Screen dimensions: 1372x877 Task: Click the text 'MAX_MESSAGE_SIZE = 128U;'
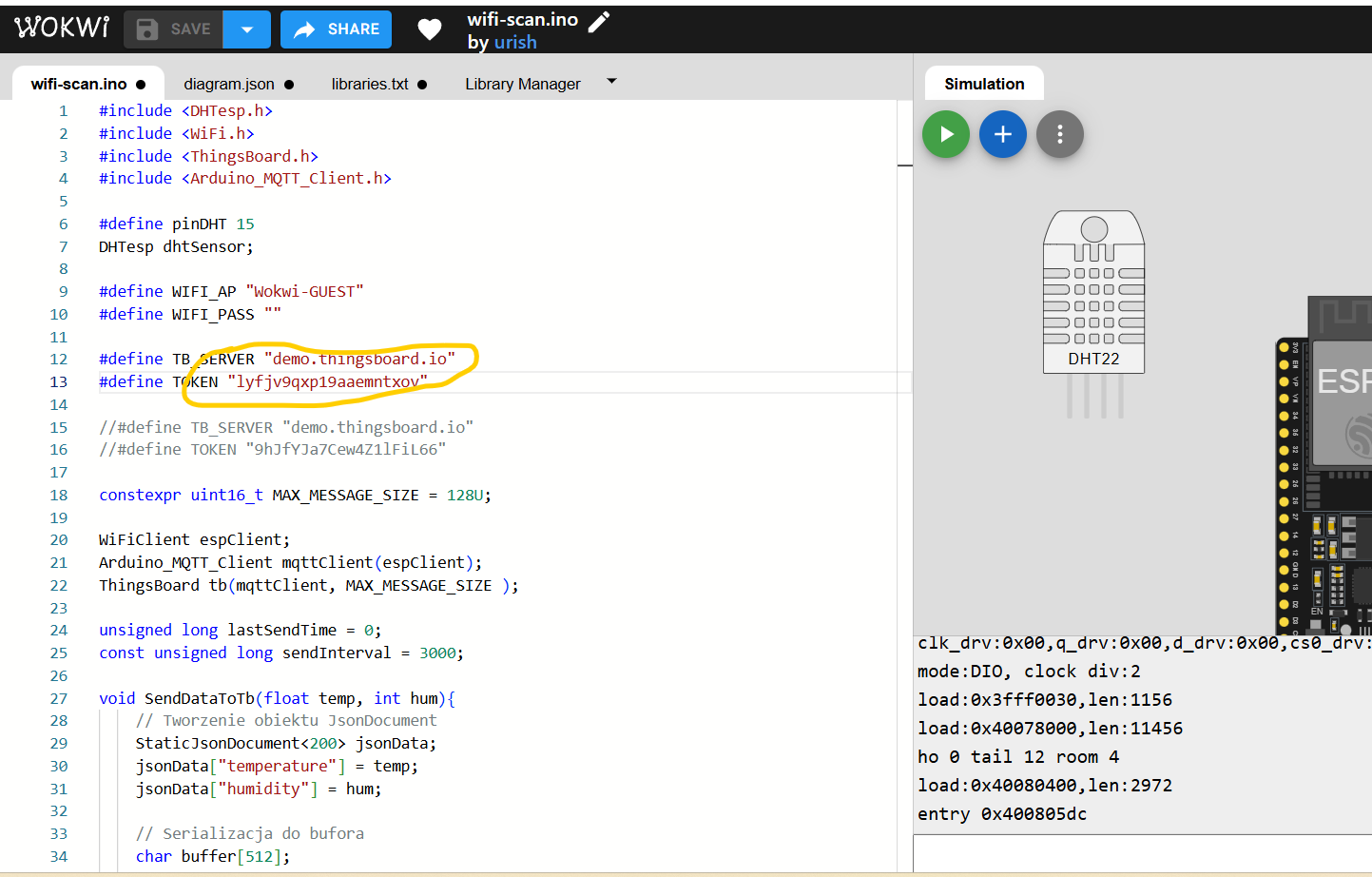[382, 495]
